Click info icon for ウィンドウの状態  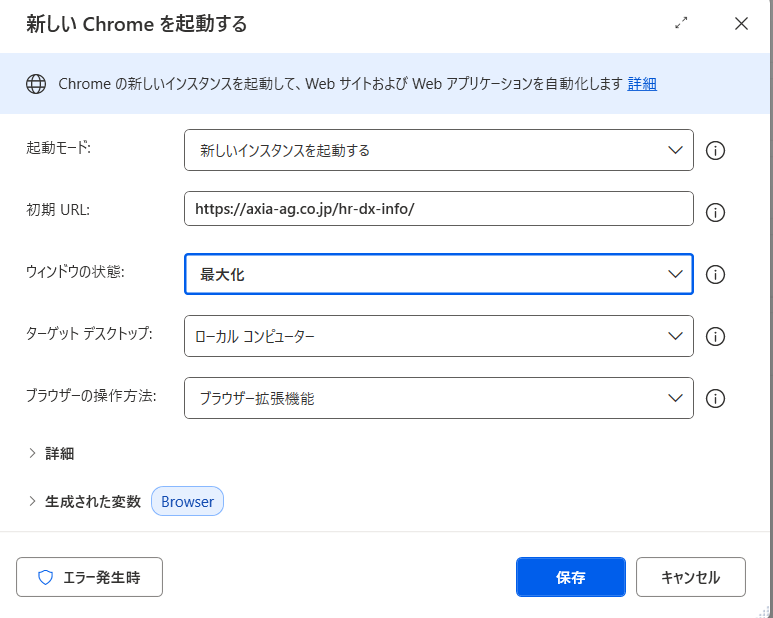point(715,274)
